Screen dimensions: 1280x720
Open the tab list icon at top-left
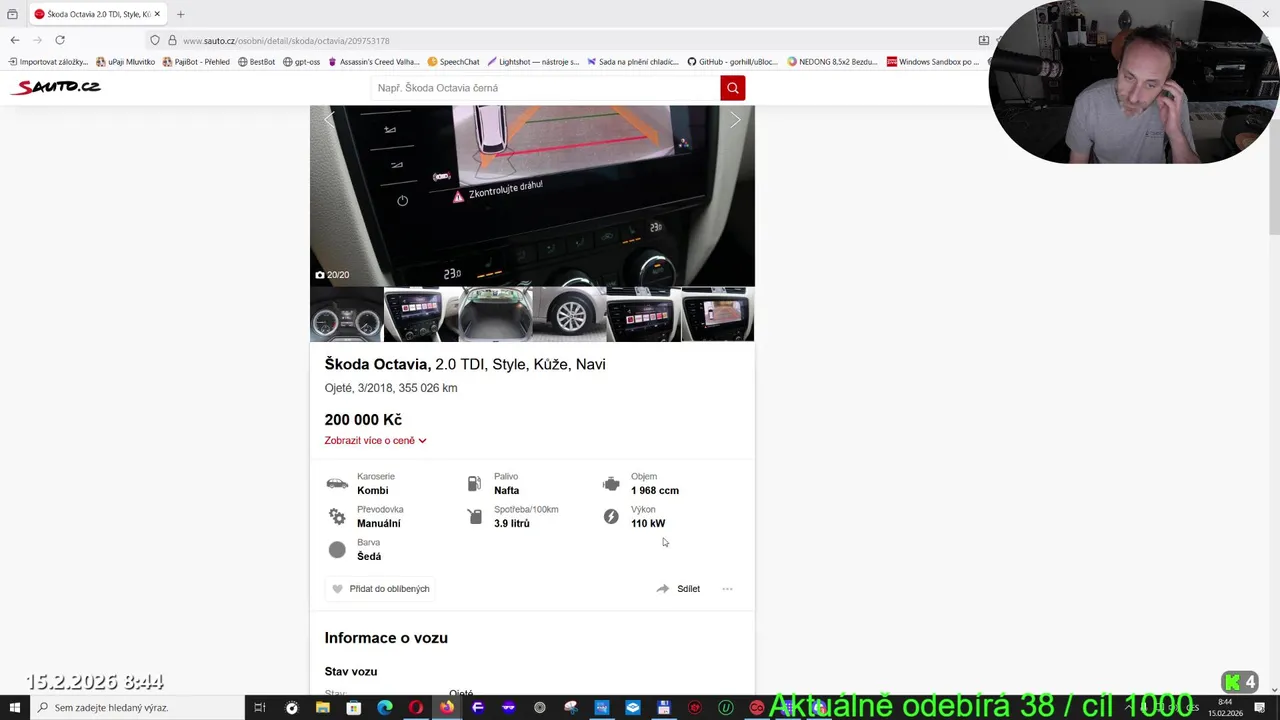pos(12,14)
